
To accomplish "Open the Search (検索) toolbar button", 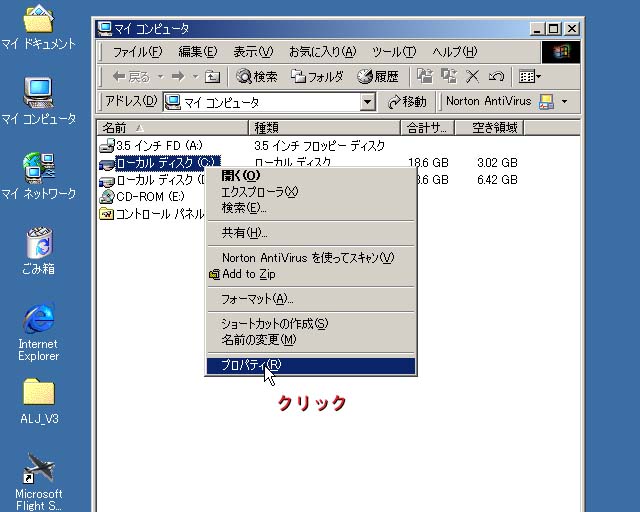I will tap(257, 76).
